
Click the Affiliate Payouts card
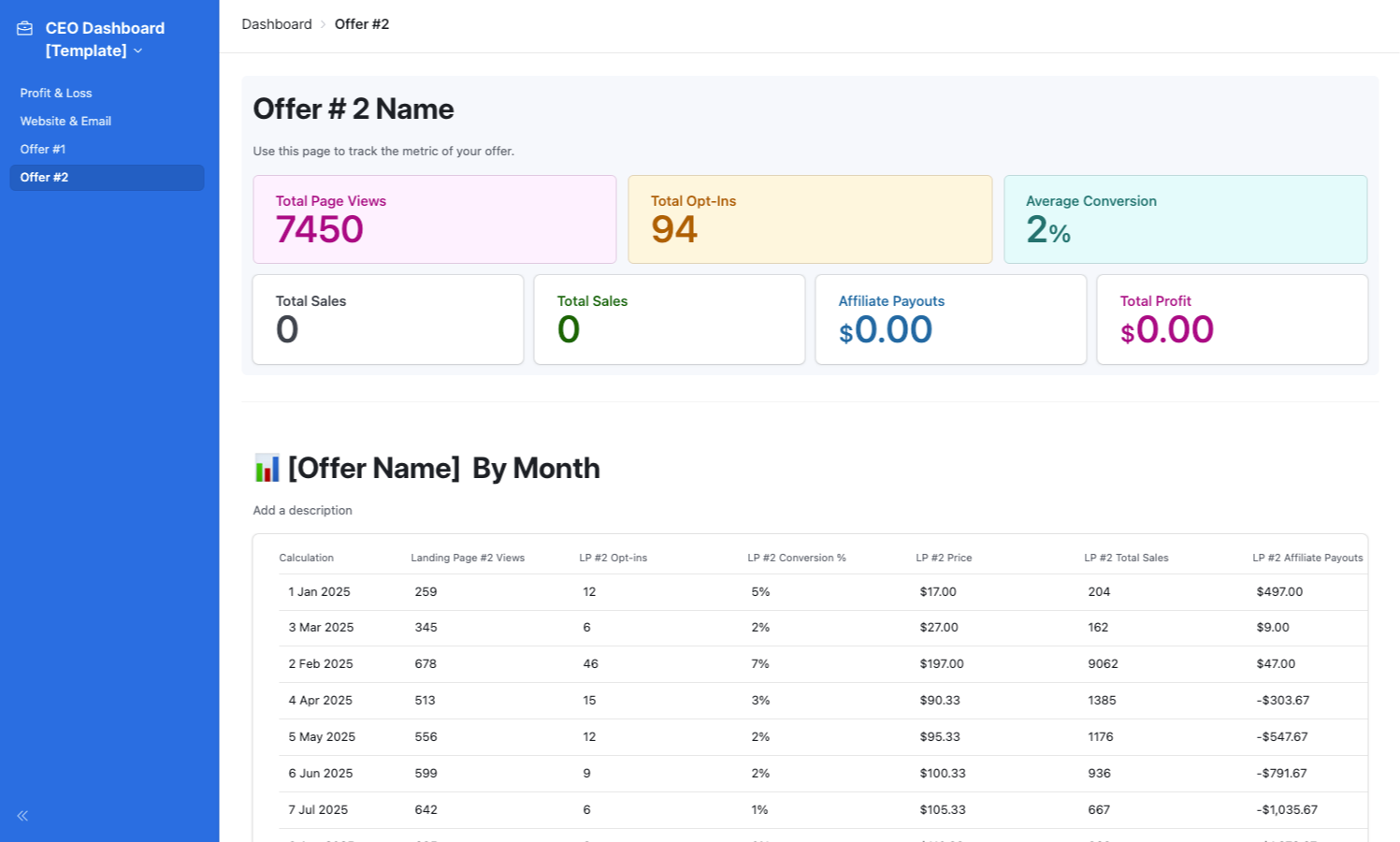(x=950, y=319)
